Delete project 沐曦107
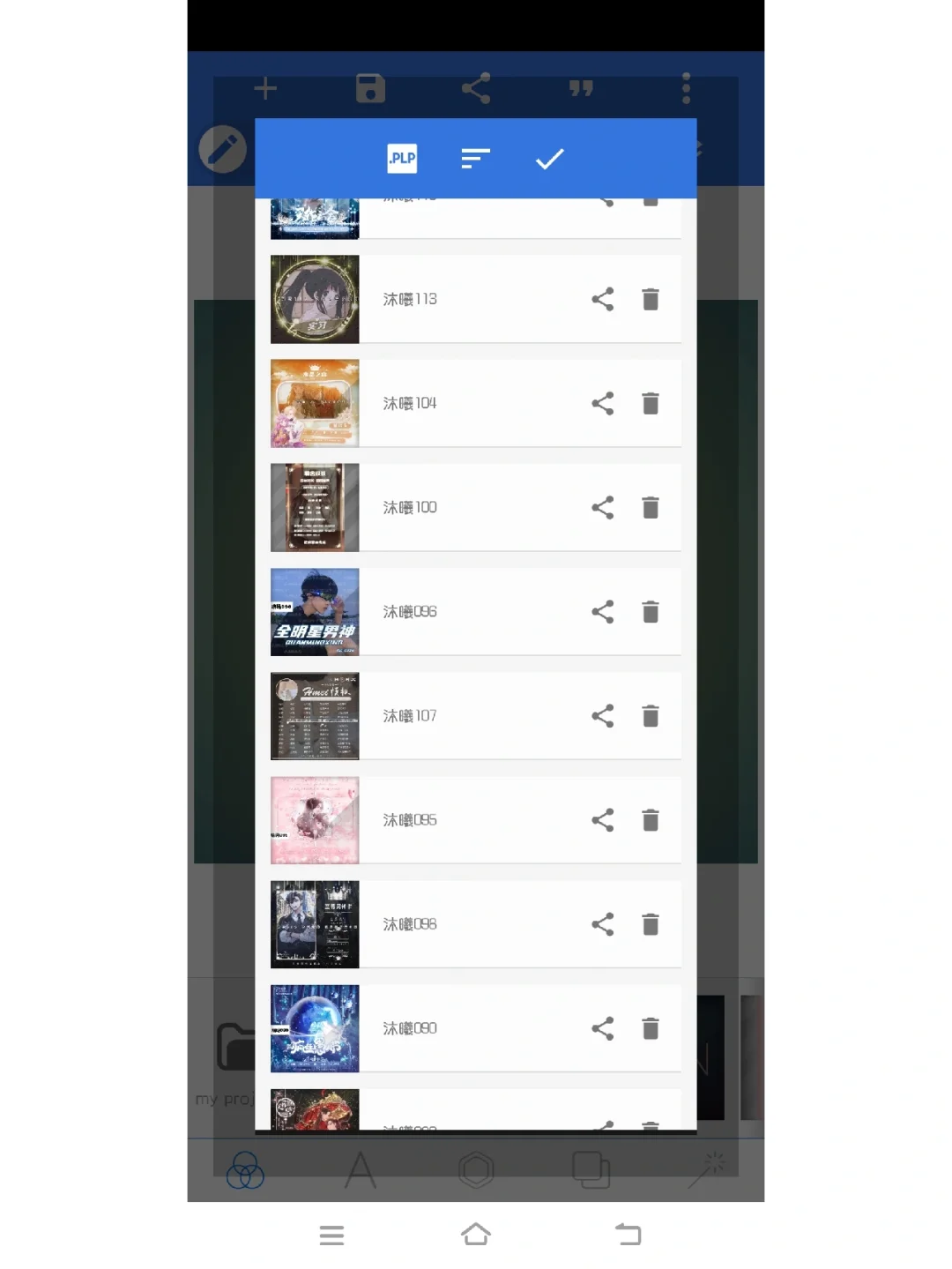 (x=651, y=715)
